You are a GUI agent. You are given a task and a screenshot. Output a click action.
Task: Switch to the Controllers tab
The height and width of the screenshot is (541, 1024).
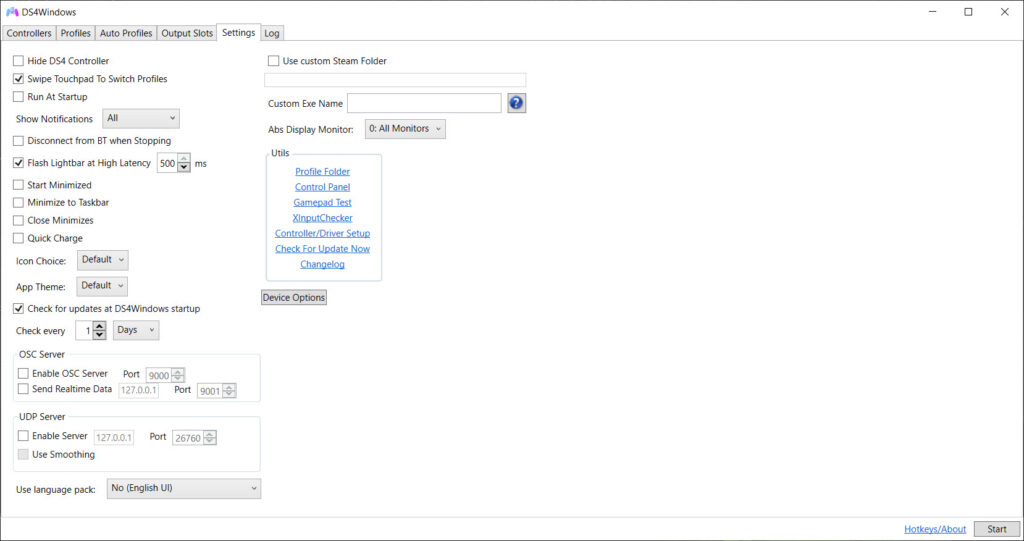point(29,33)
